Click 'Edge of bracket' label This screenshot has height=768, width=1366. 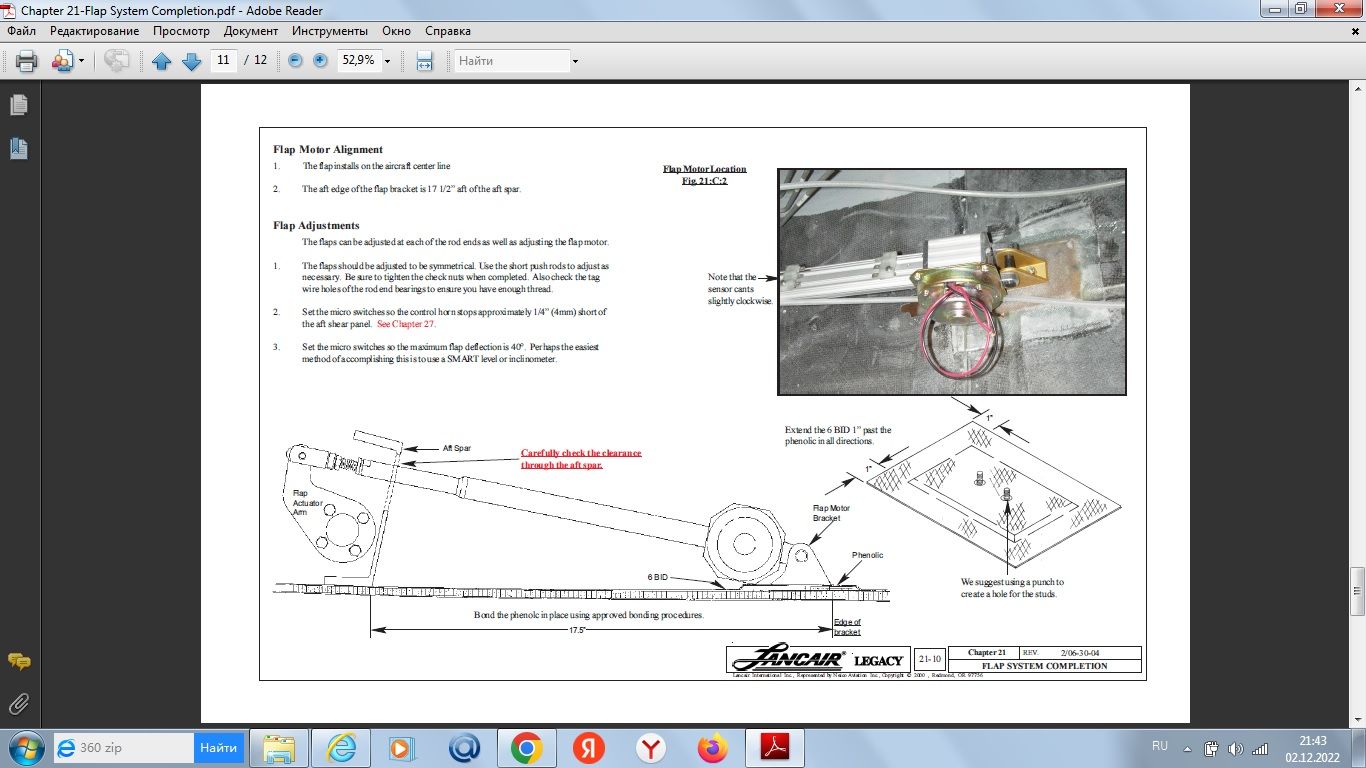coord(847,627)
